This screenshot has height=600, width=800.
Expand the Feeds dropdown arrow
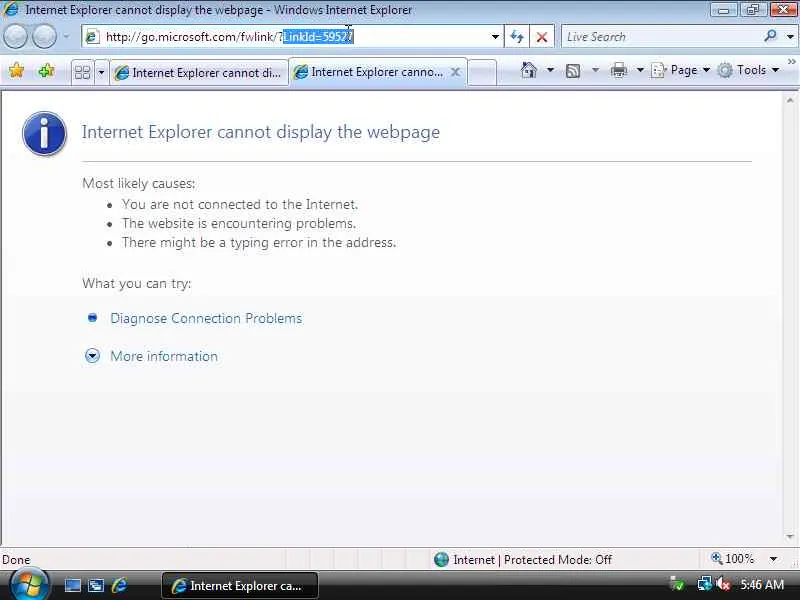pyautogui.click(x=595, y=69)
